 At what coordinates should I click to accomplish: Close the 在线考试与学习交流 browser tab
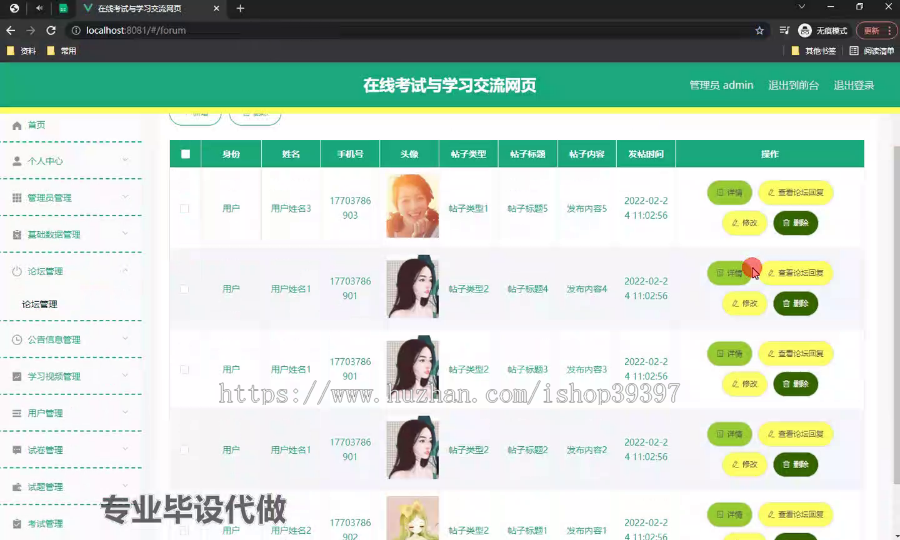coord(216,9)
